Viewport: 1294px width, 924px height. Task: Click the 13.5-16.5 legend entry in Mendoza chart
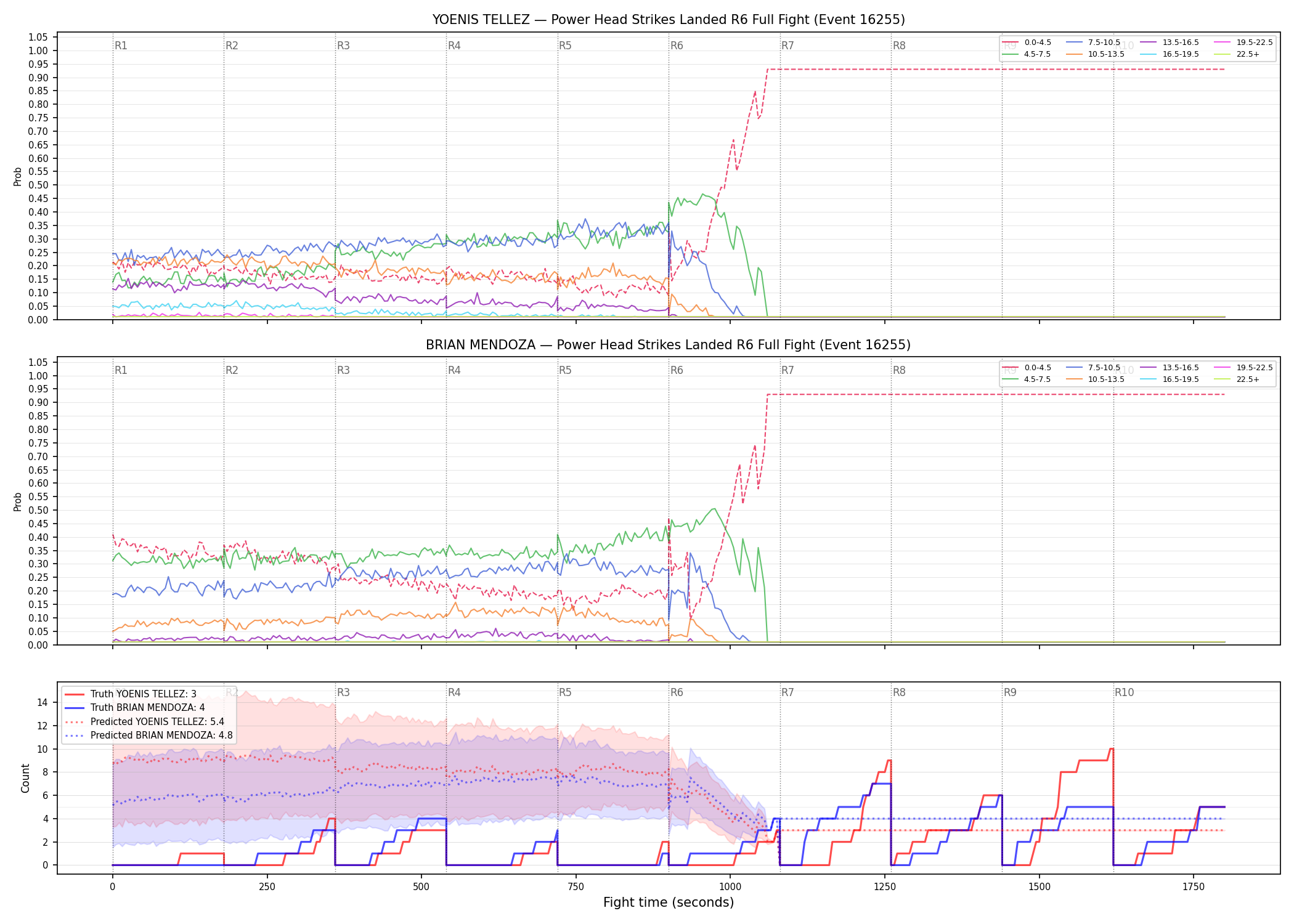[1169, 368]
